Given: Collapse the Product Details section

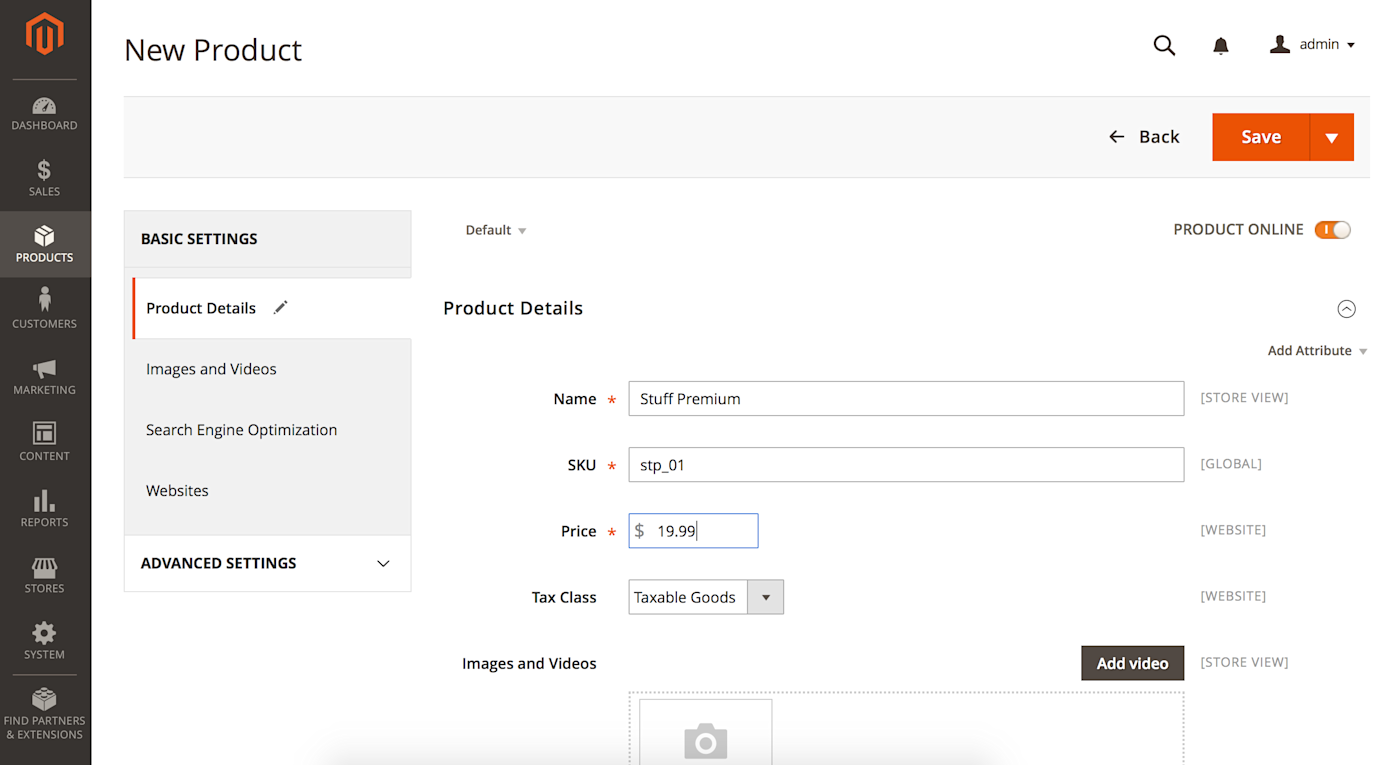Looking at the screenshot, I should (x=1346, y=309).
